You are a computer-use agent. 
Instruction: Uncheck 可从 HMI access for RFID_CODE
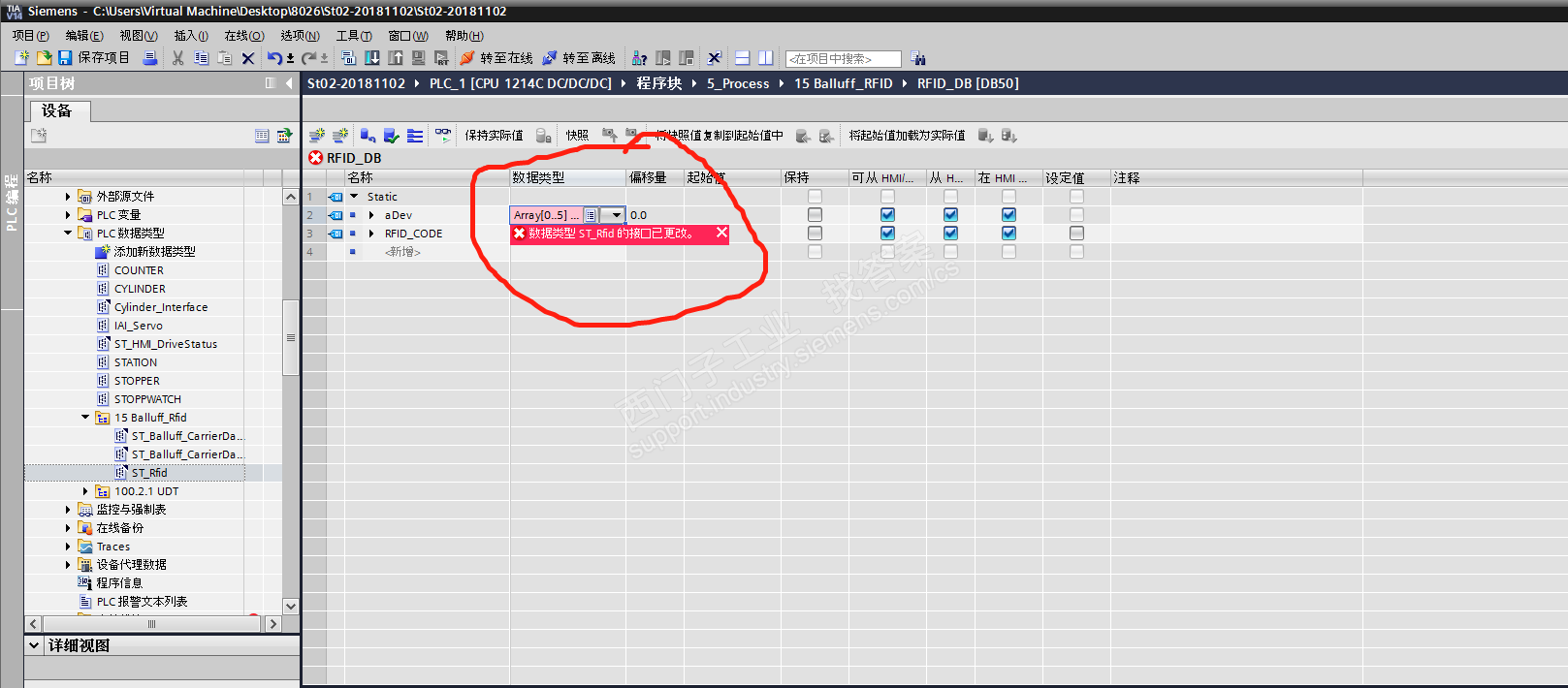(x=887, y=234)
